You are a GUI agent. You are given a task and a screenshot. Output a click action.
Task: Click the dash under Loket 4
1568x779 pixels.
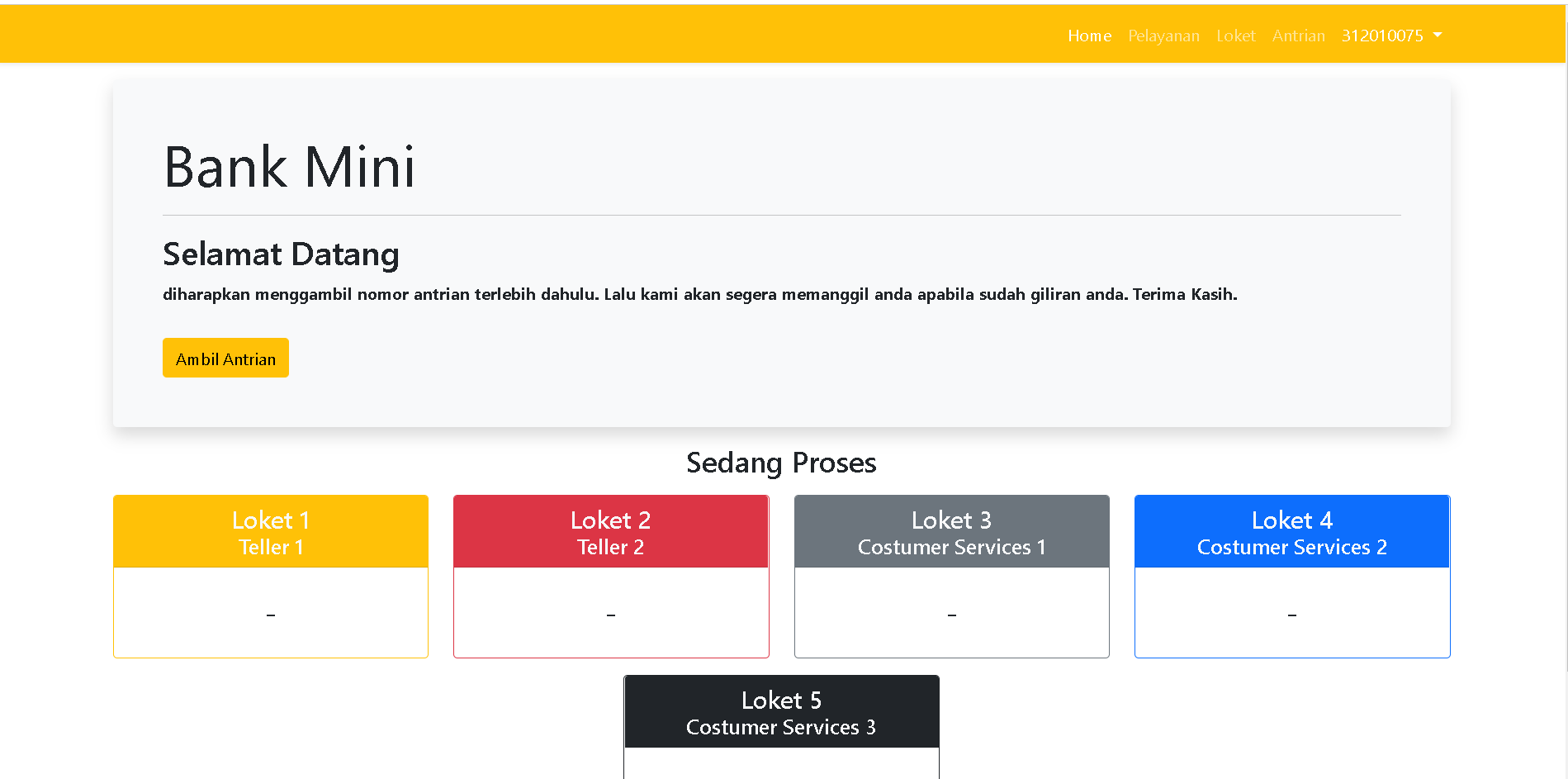[x=1291, y=614]
